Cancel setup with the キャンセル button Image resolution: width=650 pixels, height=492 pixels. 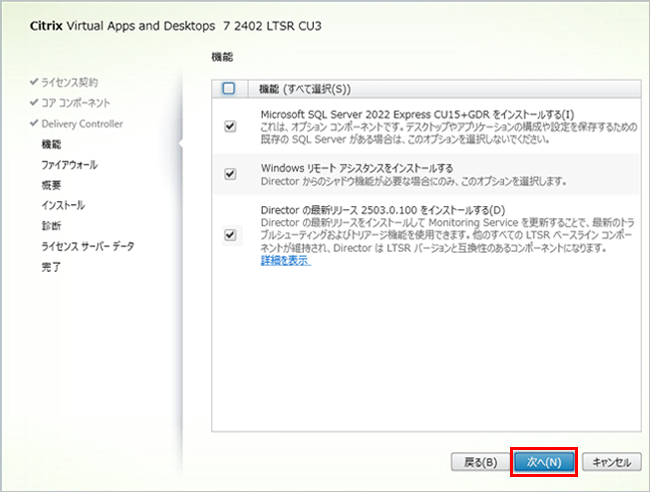[610, 462]
